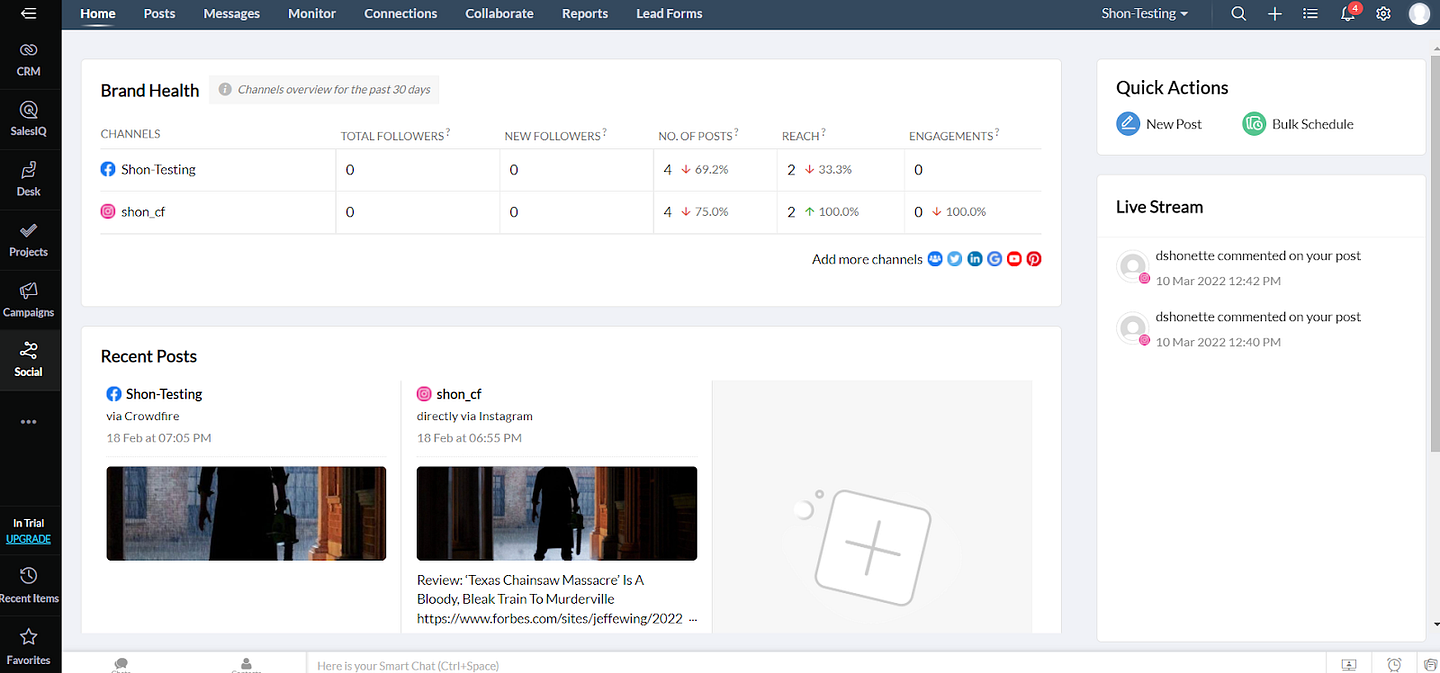Open the Reports tab
The width and height of the screenshot is (1440, 673).
pyautogui.click(x=585, y=14)
